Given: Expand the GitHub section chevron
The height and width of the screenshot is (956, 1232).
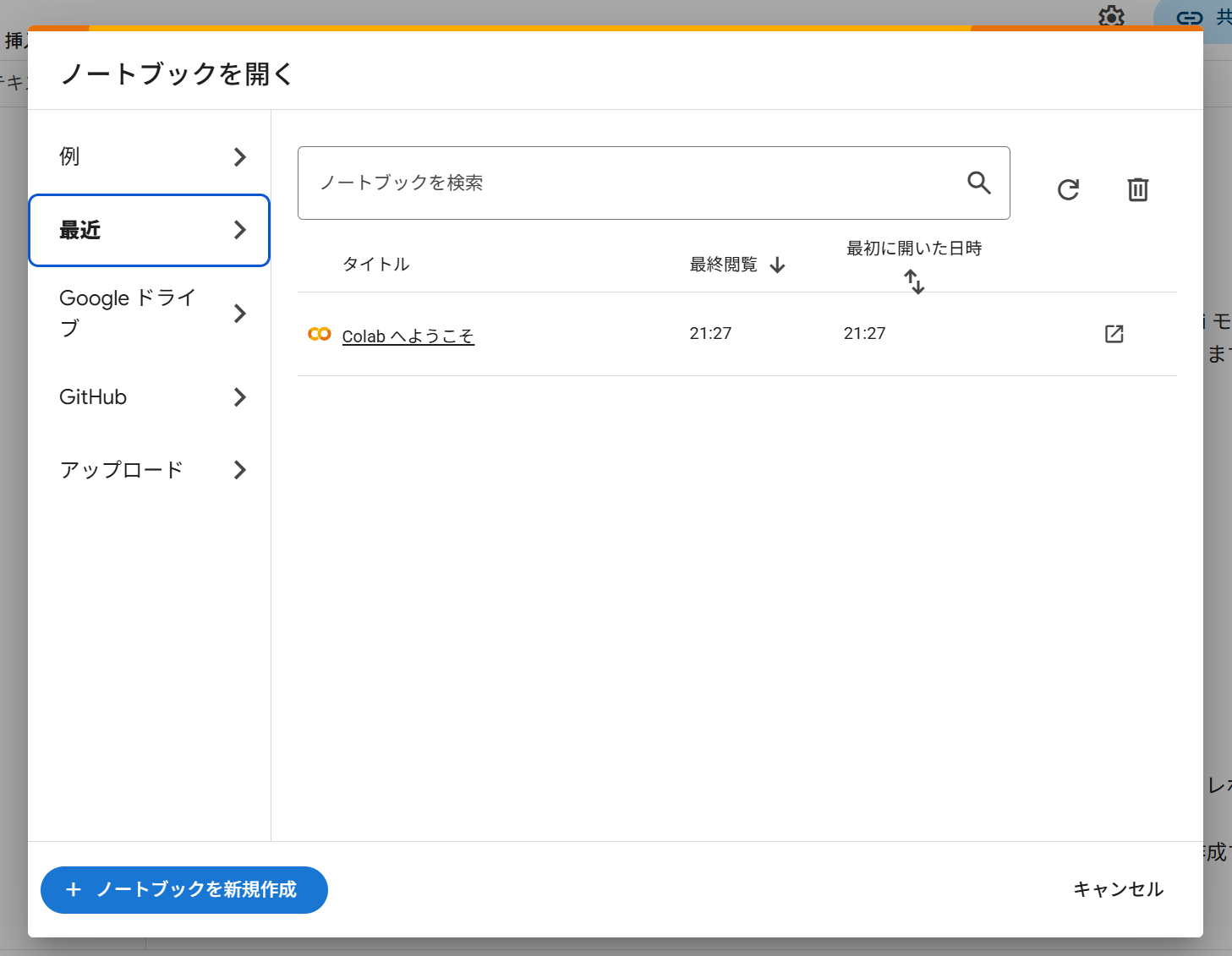Looking at the screenshot, I should click(x=240, y=397).
